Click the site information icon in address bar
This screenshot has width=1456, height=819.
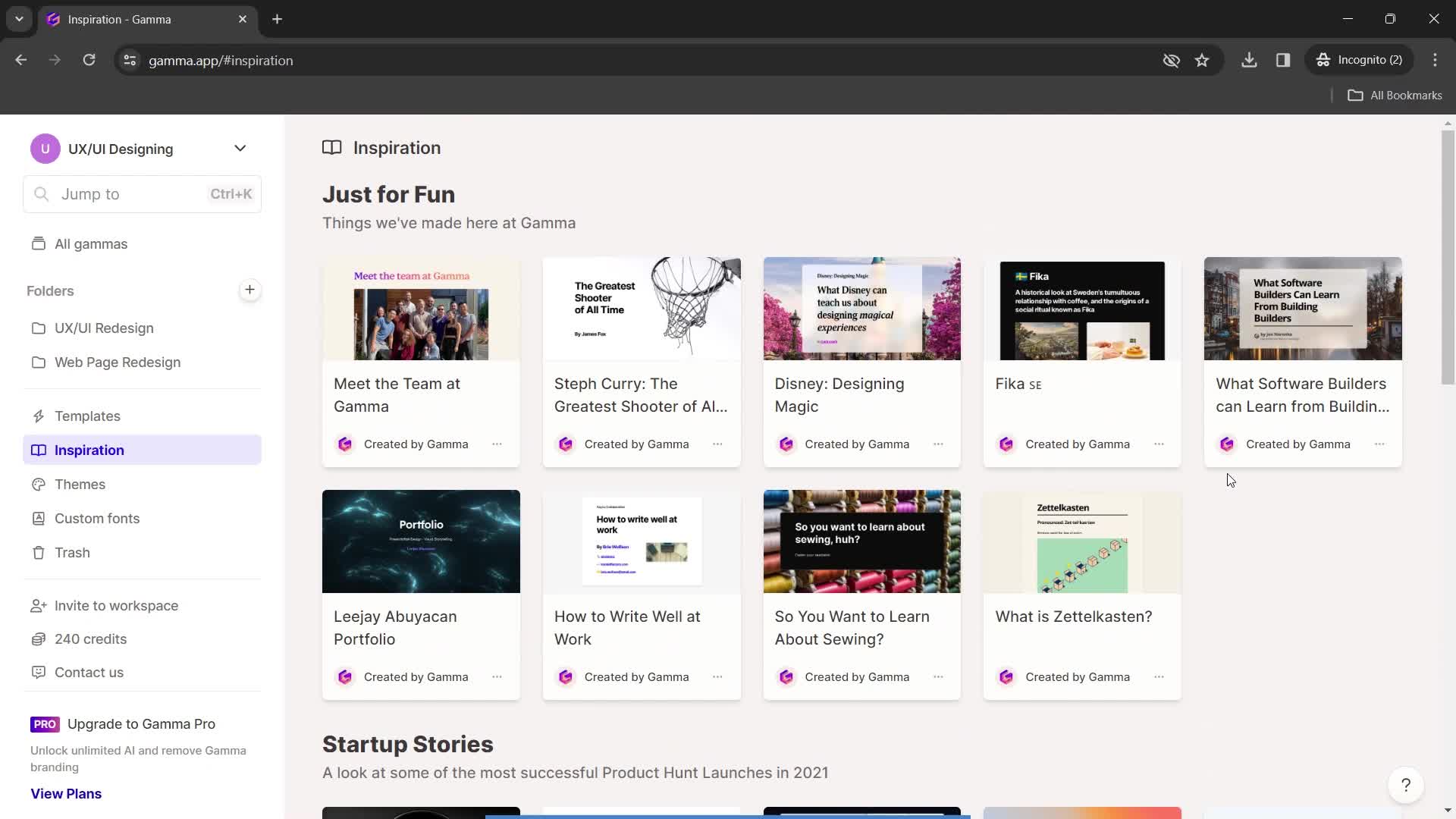[130, 60]
